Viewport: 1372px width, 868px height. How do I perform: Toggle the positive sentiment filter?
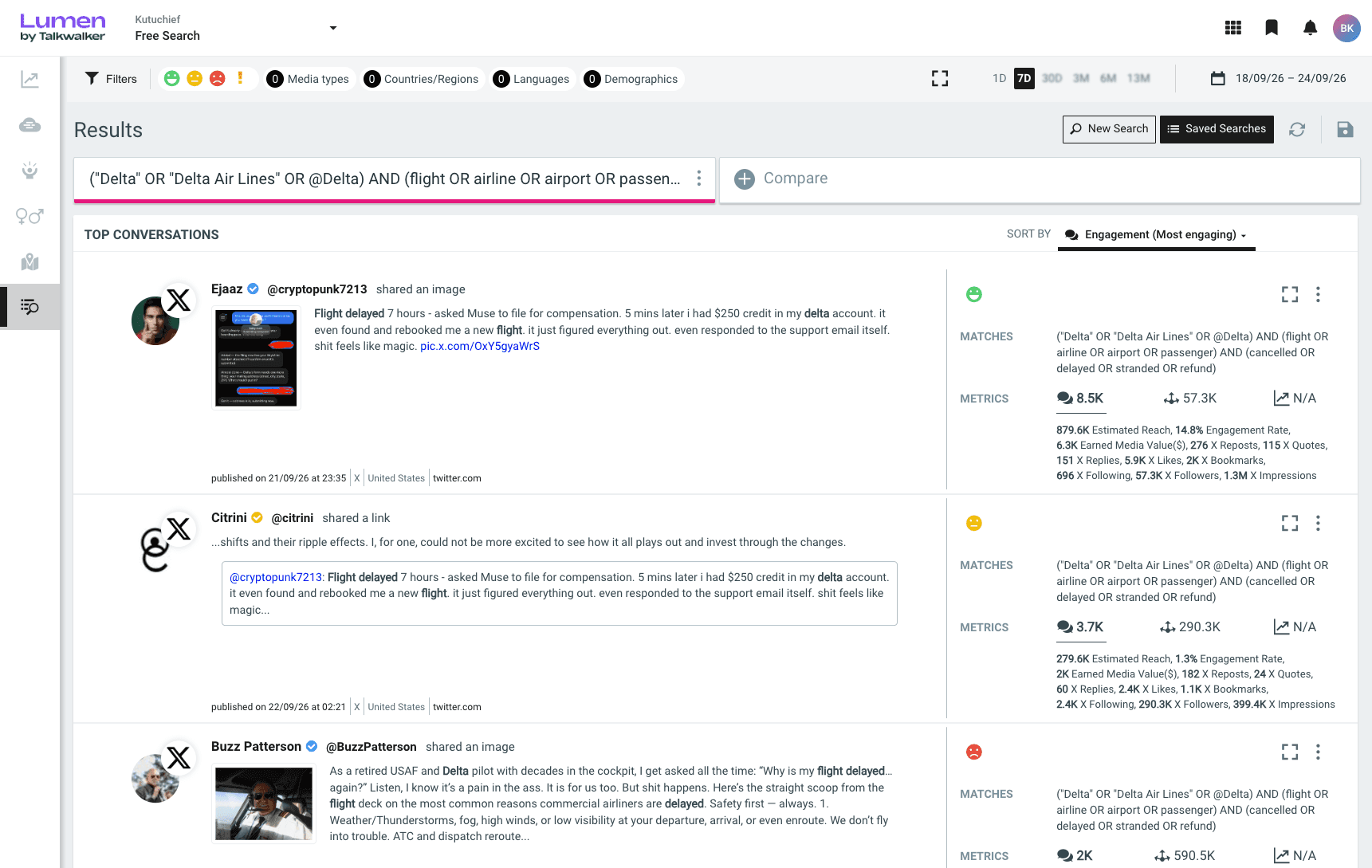point(171,78)
